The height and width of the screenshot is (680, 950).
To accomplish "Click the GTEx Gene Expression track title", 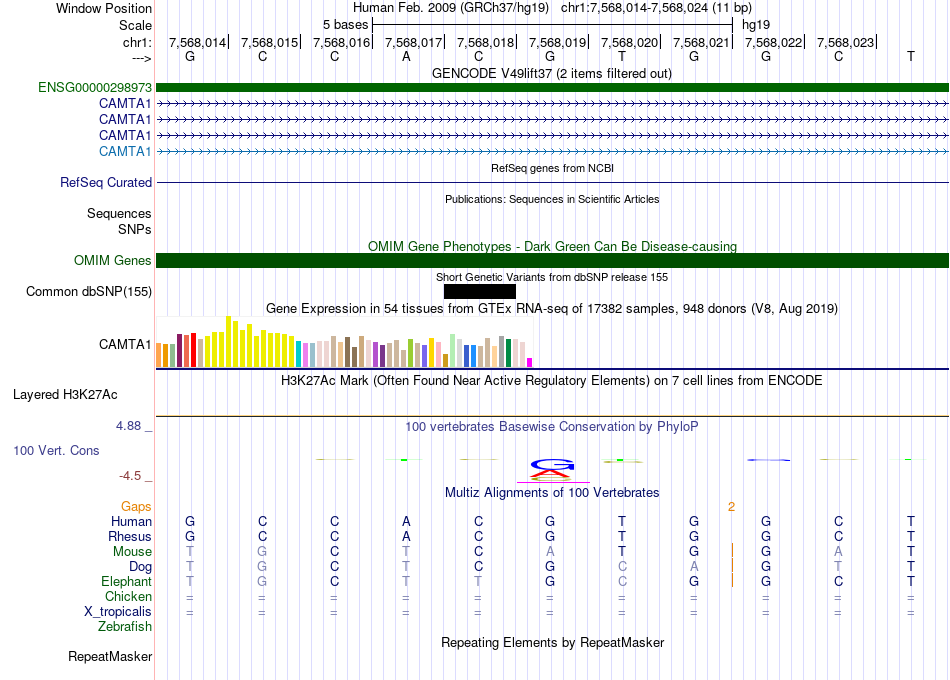I will click(552, 308).
